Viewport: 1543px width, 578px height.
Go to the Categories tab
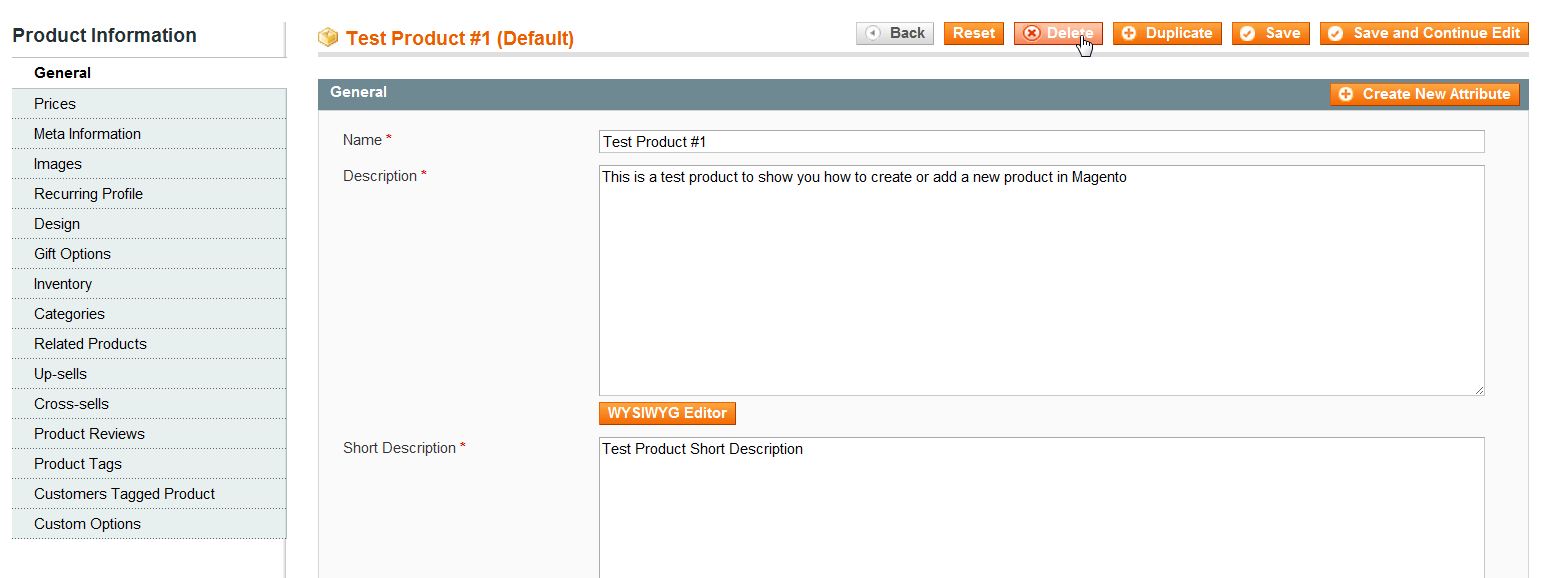[x=69, y=314]
